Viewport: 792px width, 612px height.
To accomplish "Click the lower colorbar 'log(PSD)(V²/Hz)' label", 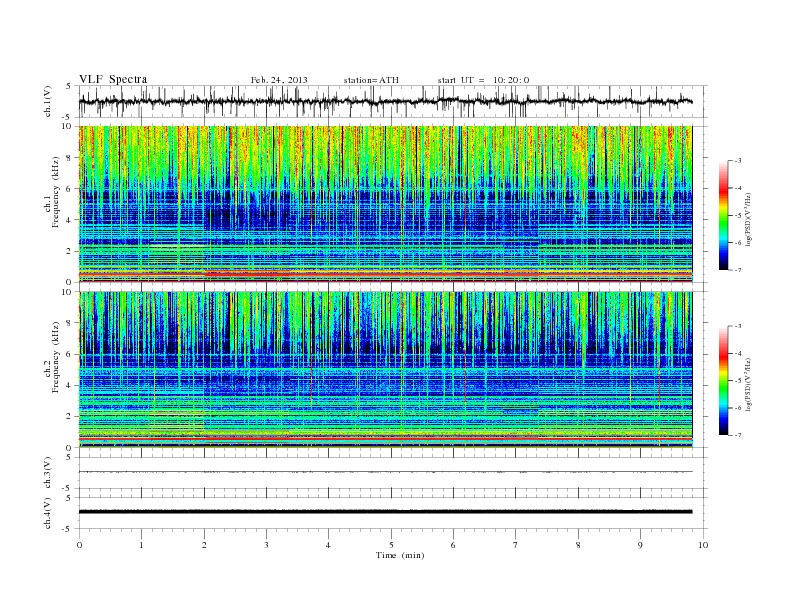I will [x=748, y=384].
